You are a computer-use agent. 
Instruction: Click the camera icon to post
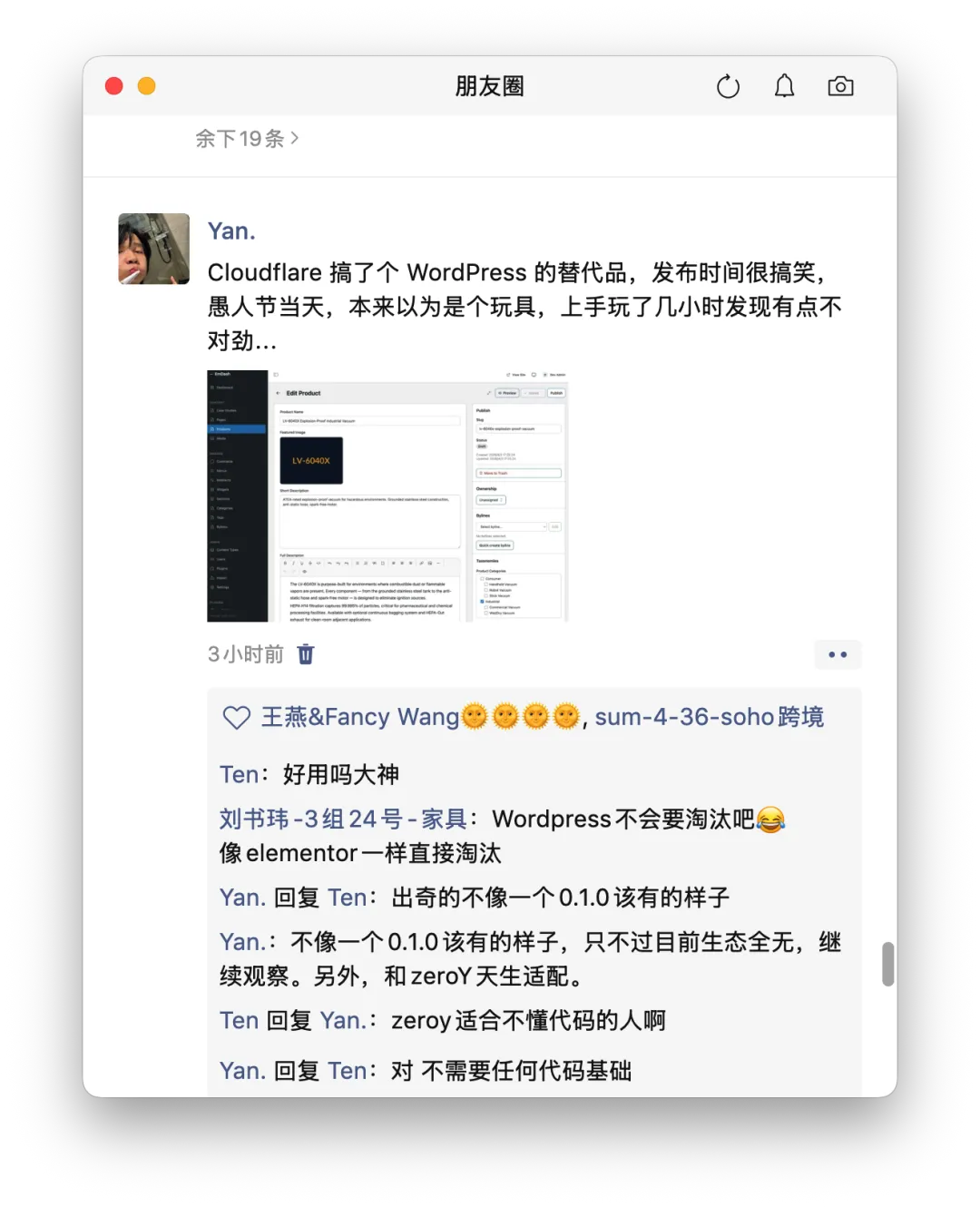840,86
